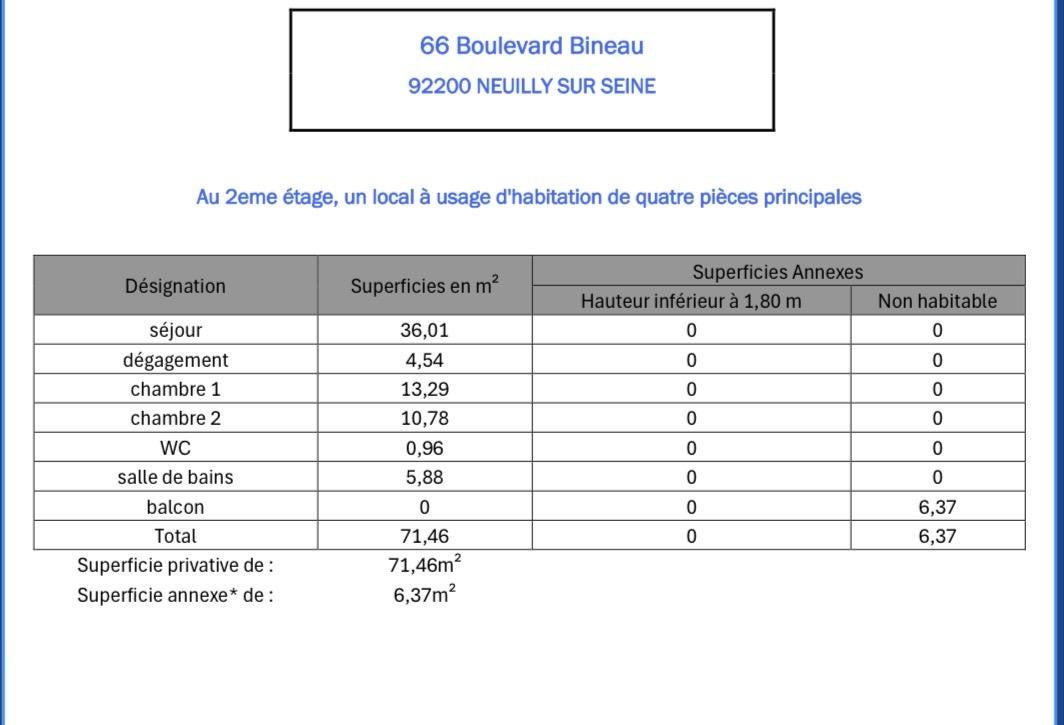Image resolution: width=1064 pixels, height=725 pixels.
Task: Click the Hauteur inférieur à 1,80 m header
Action: [x=691, y=301]
